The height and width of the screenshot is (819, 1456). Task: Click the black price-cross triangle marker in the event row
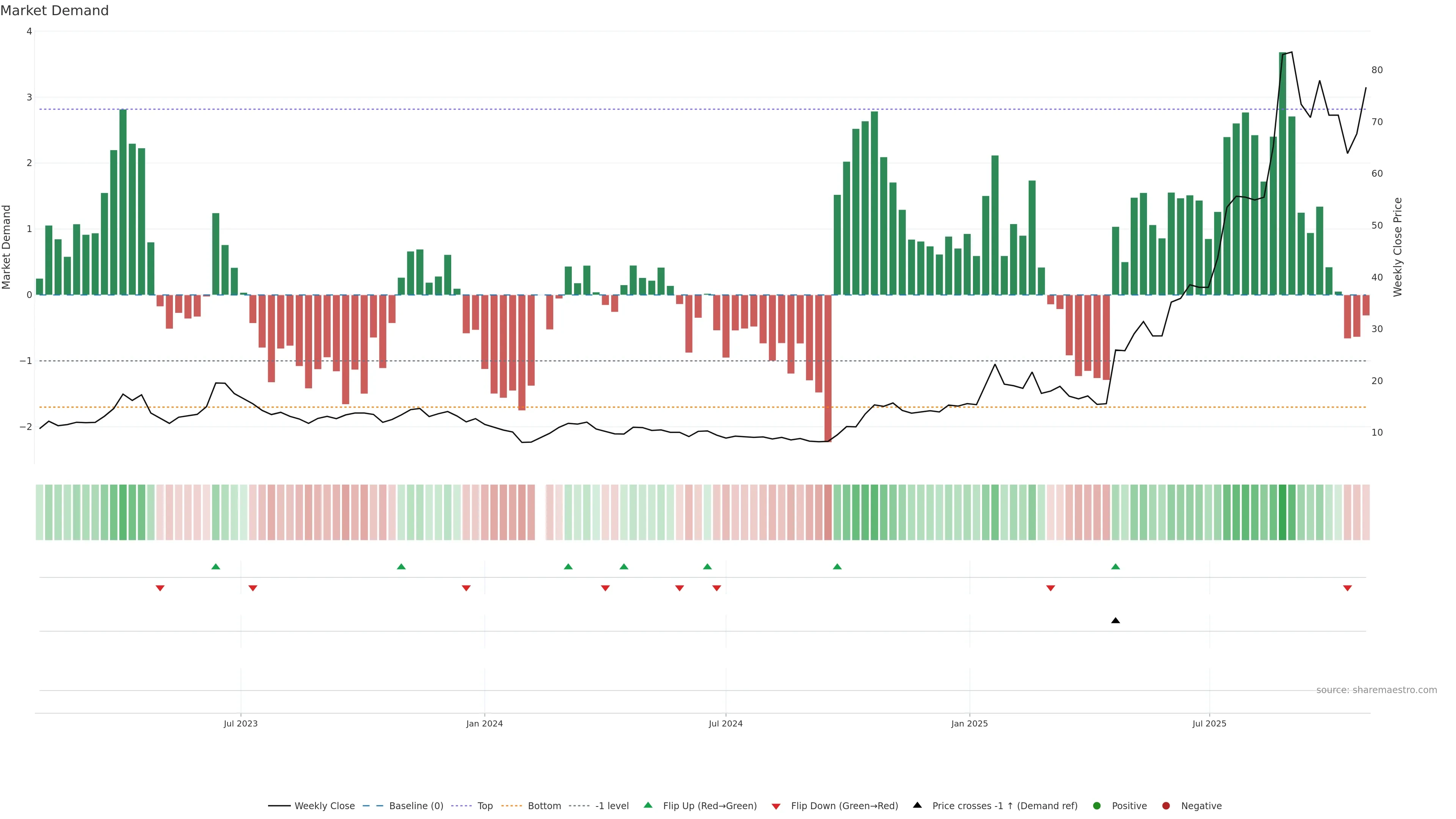(x=1115, y=621)
